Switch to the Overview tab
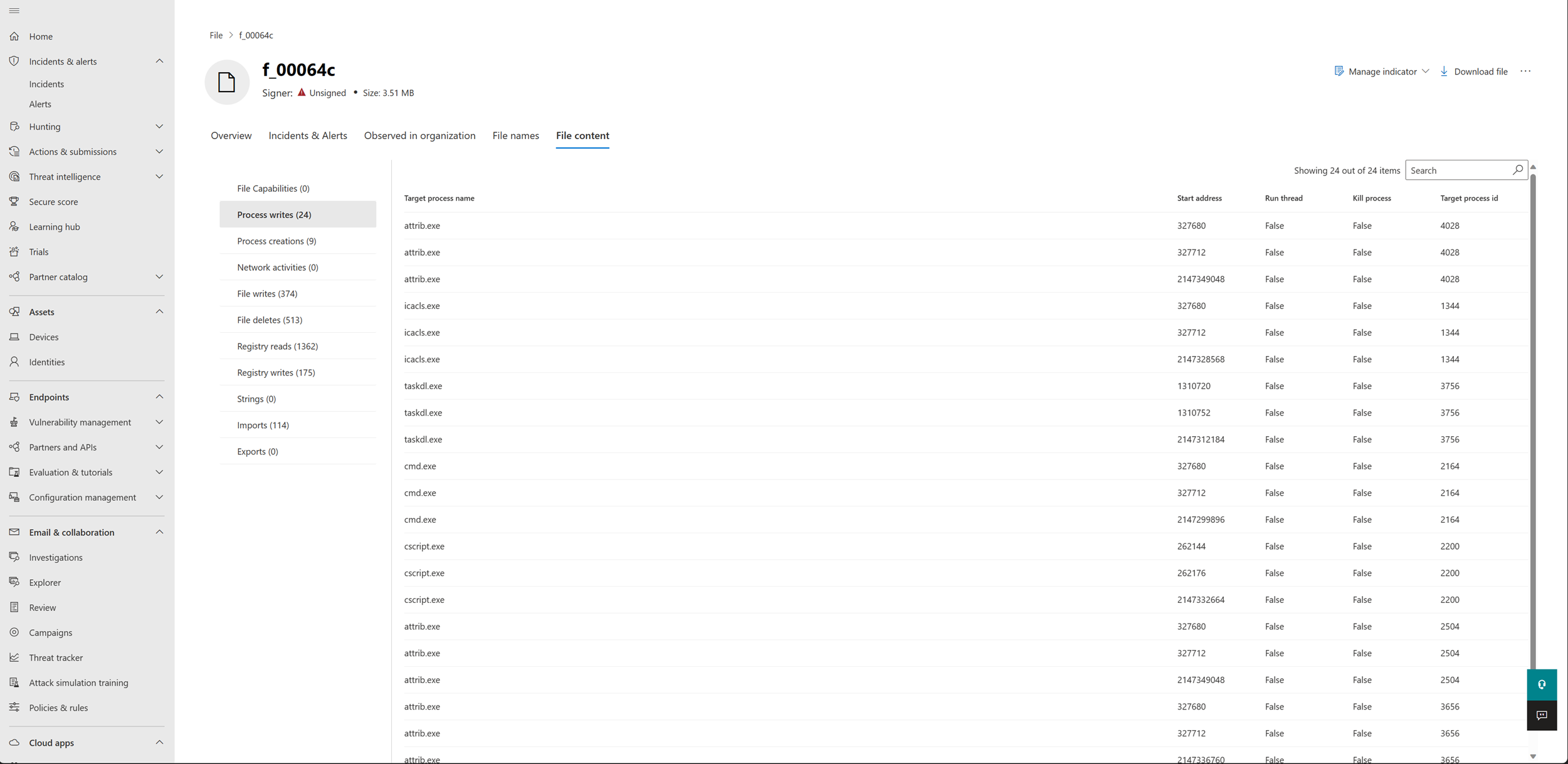Image resolution: width=1568 pixels, height=764 pixels. pos(231,135)
